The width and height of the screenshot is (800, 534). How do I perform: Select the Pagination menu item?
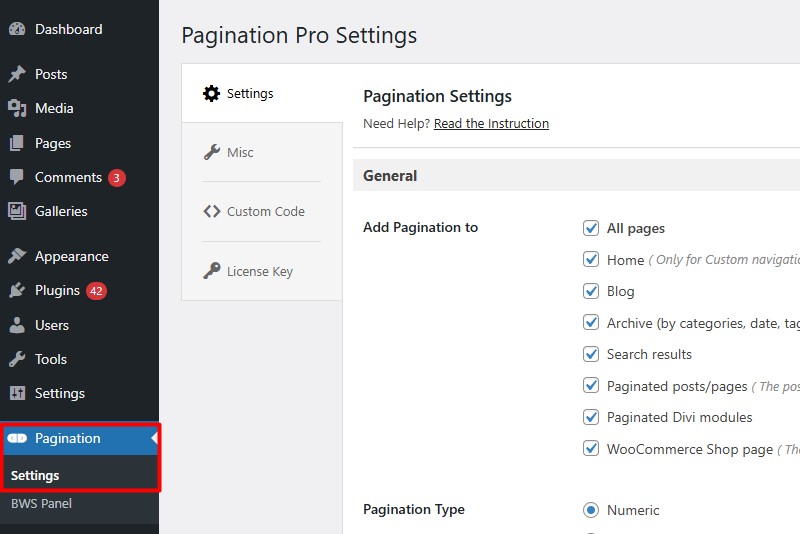[79, 438]
